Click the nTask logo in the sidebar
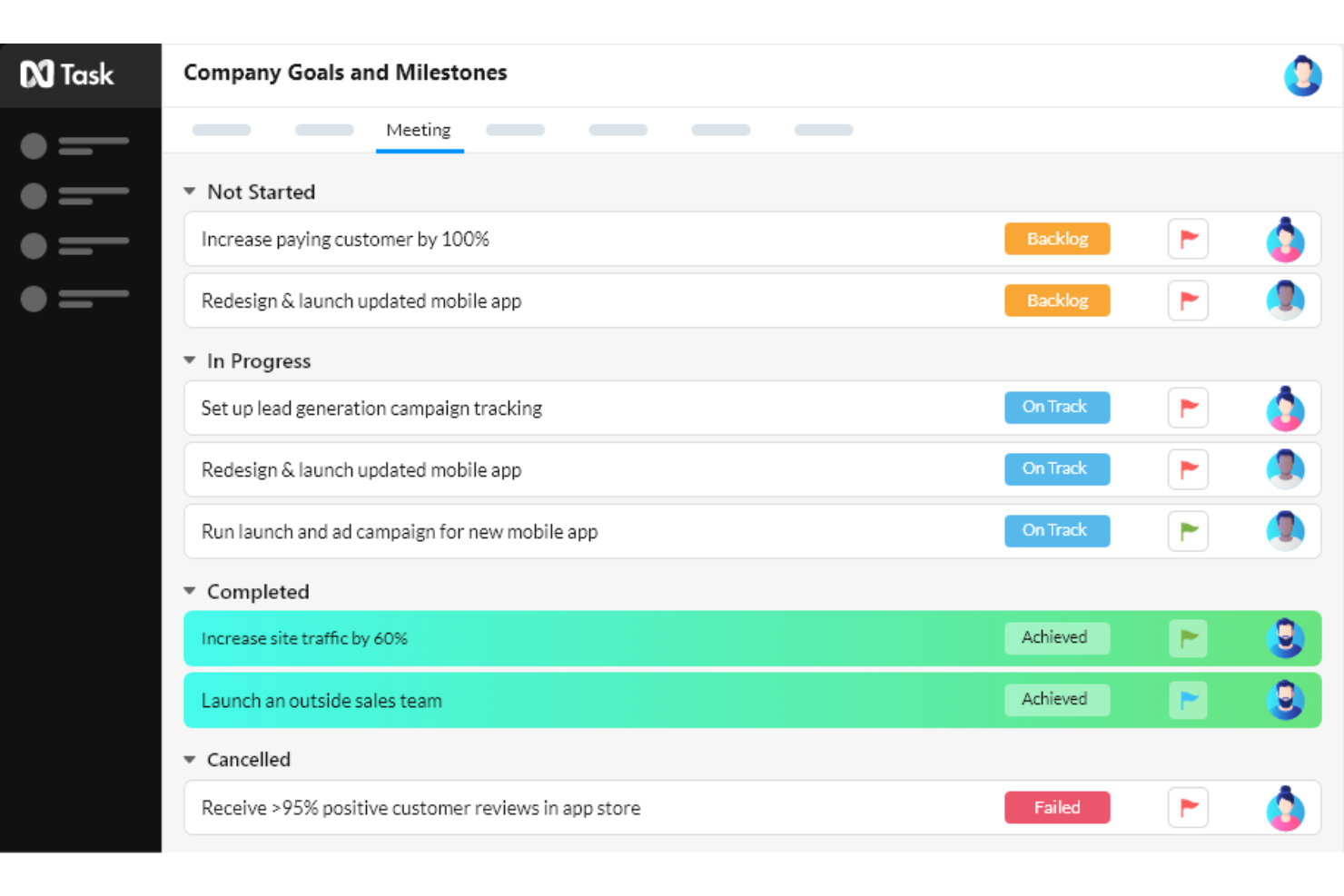The width and height of the screenshot is (1344, 896). coord(69,74)
